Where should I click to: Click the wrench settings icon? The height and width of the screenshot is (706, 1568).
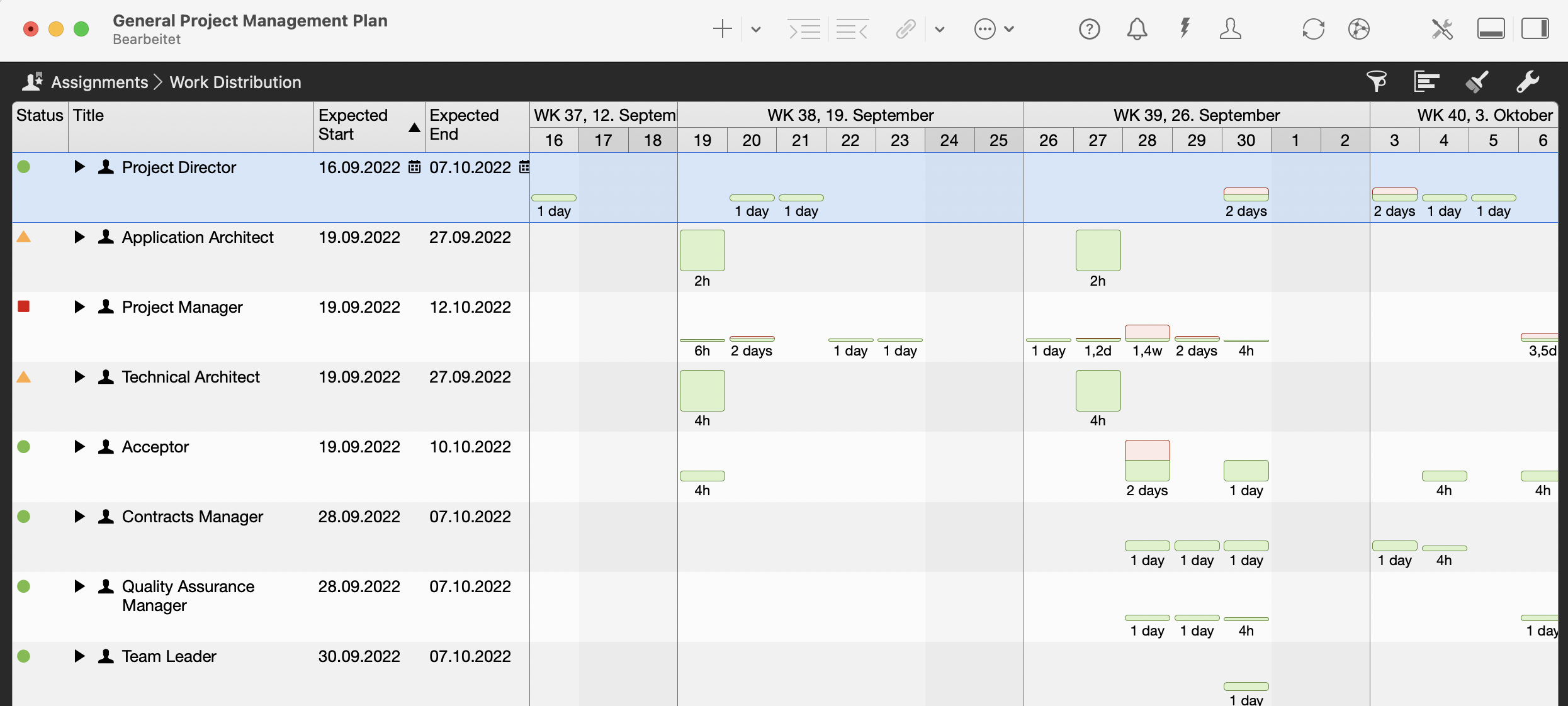[1527, 82]
